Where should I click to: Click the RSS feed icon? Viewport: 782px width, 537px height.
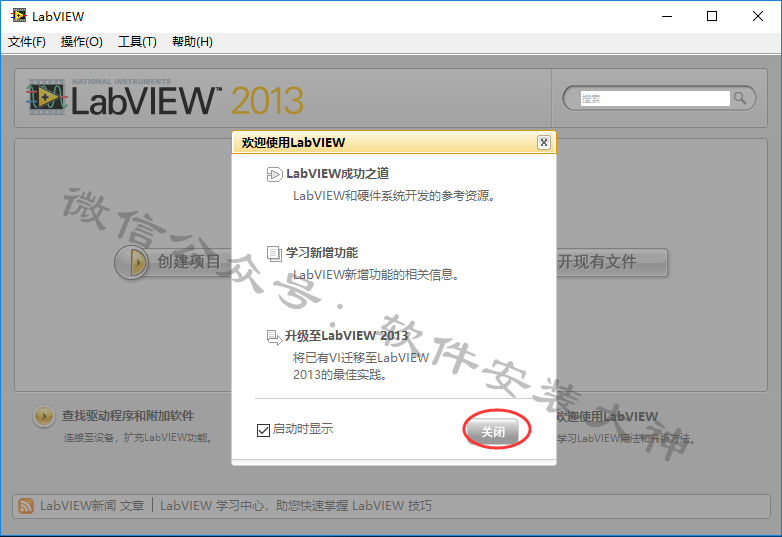point(26,506)
